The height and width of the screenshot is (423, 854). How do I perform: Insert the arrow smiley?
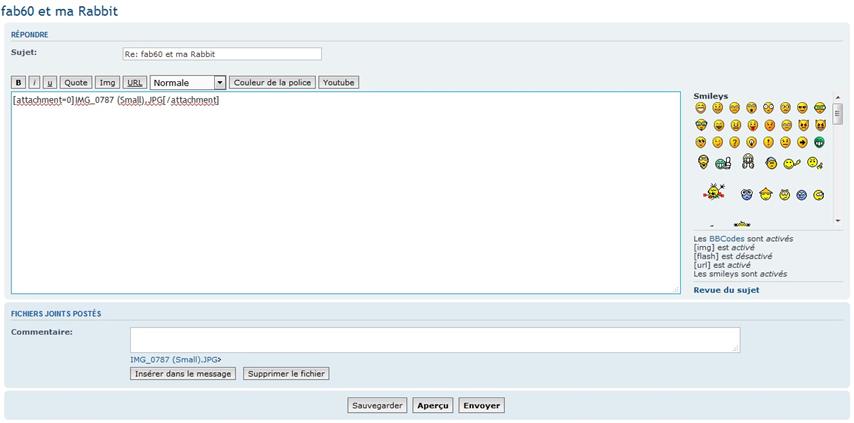(x=803, y=143)
